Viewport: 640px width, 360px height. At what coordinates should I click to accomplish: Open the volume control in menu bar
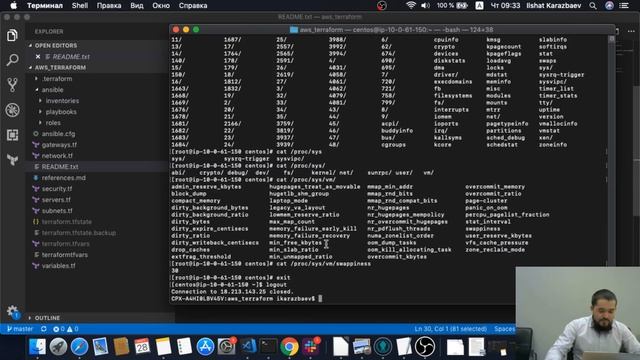pos(425,6)
